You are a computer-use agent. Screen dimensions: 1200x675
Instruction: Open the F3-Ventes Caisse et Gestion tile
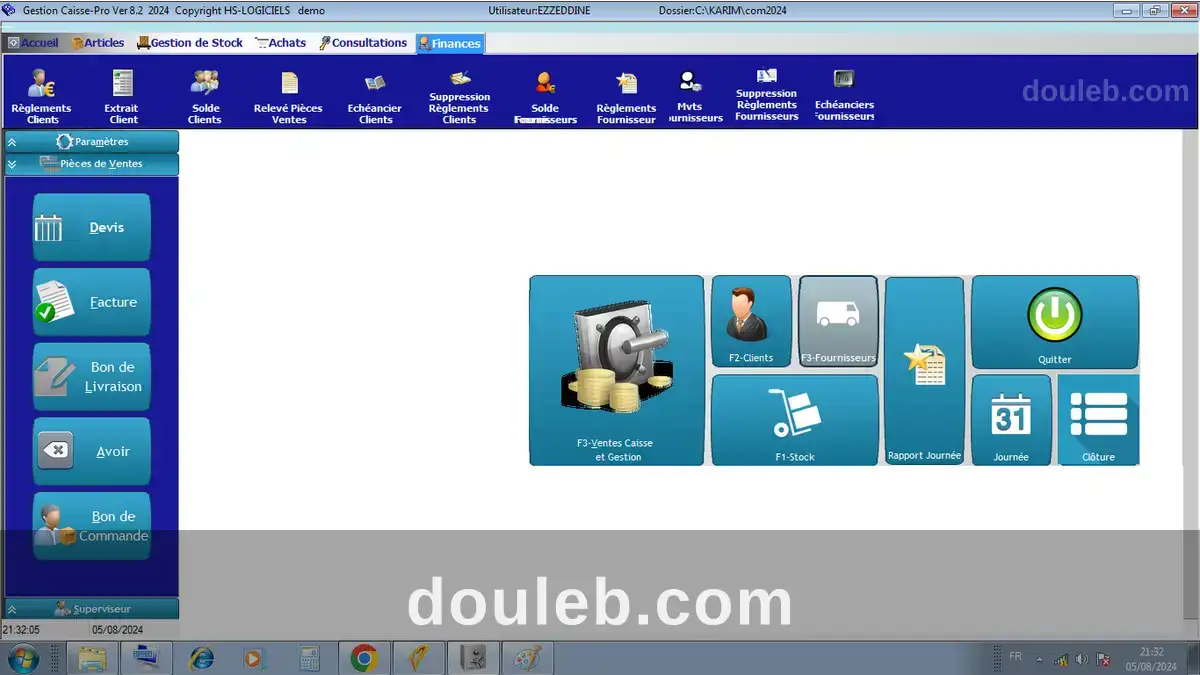(616, 370)
